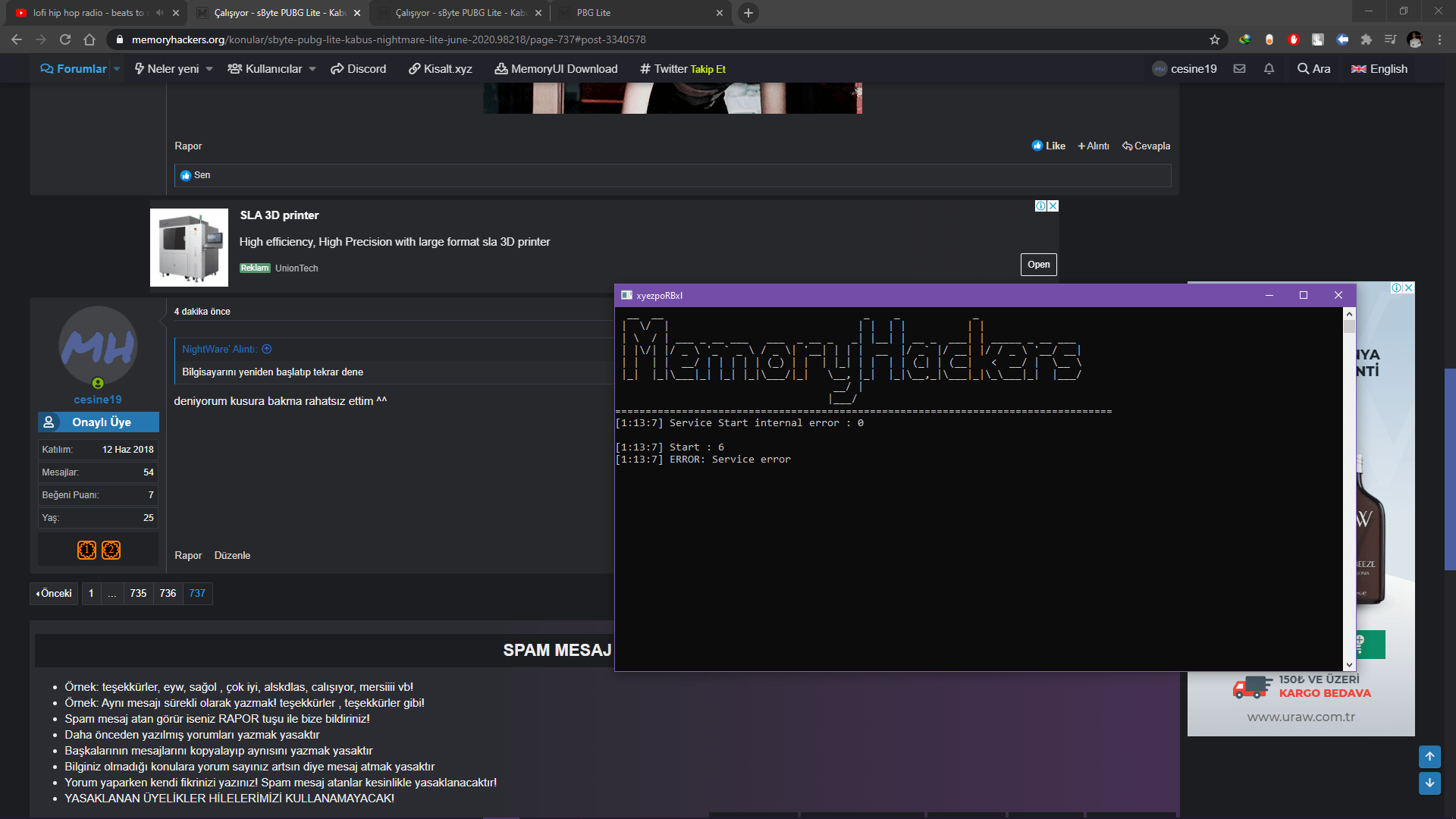The image size is (1456, 819).
Task: Click the console window's down scroll arrow
Action: (1349, 665)
